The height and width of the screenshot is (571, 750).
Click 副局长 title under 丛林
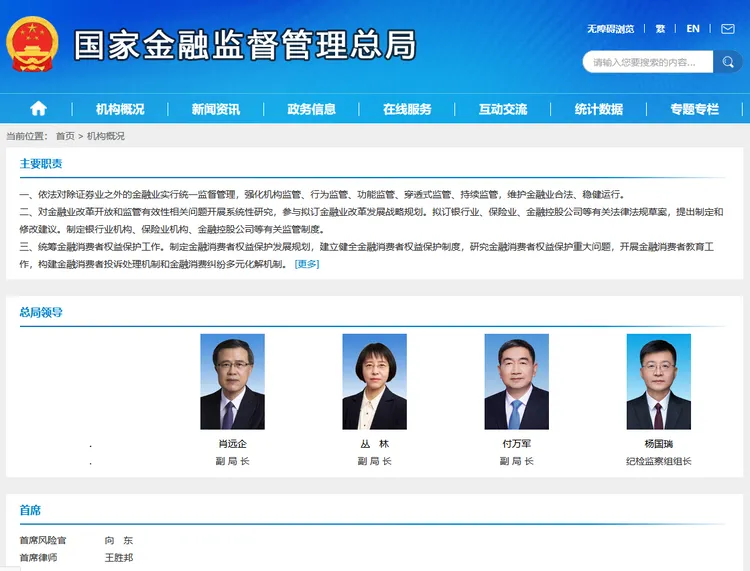pos(375,461)
